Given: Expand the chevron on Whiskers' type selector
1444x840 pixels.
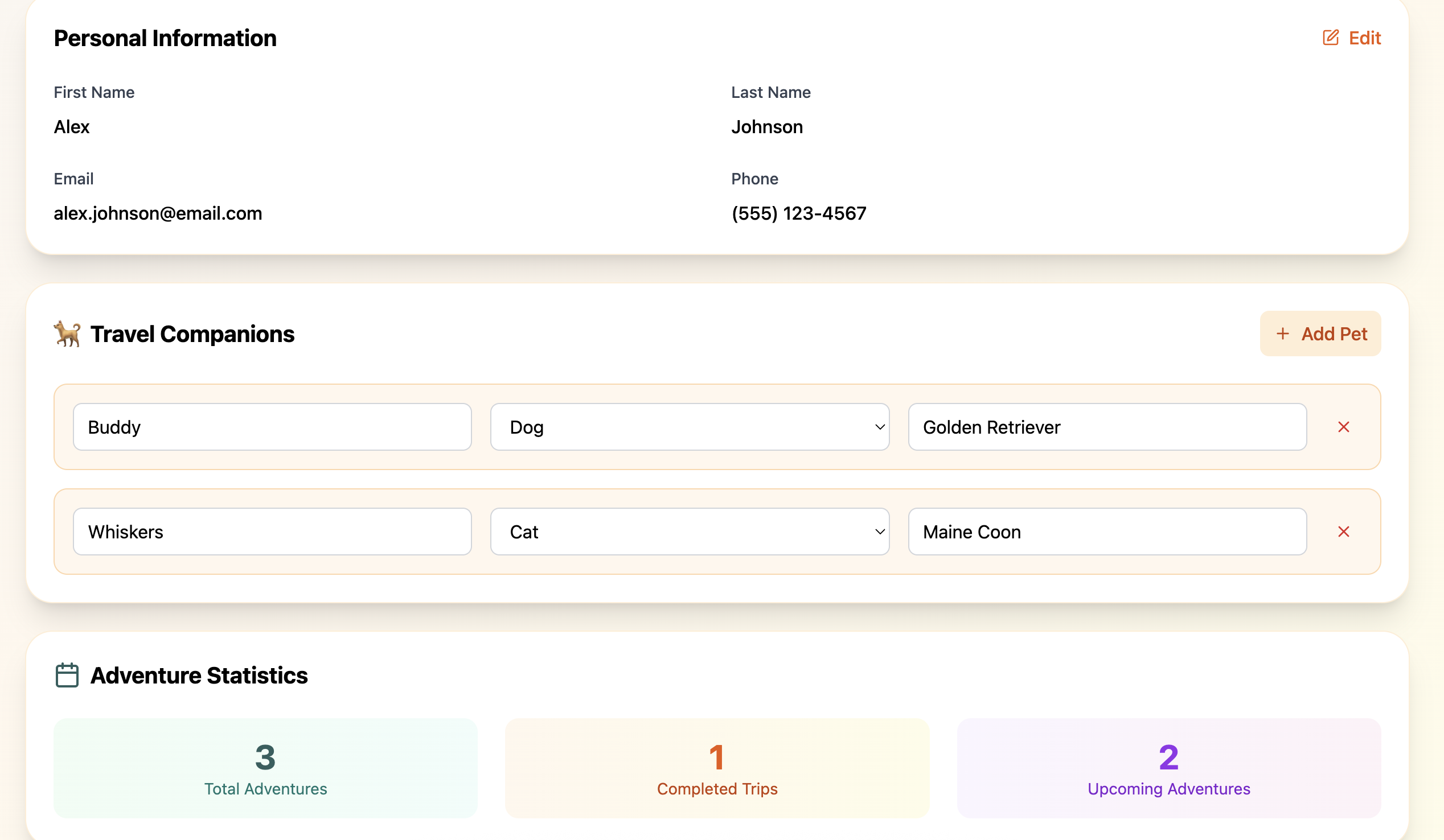Looking at the screenshot, I should pos(880,532).
